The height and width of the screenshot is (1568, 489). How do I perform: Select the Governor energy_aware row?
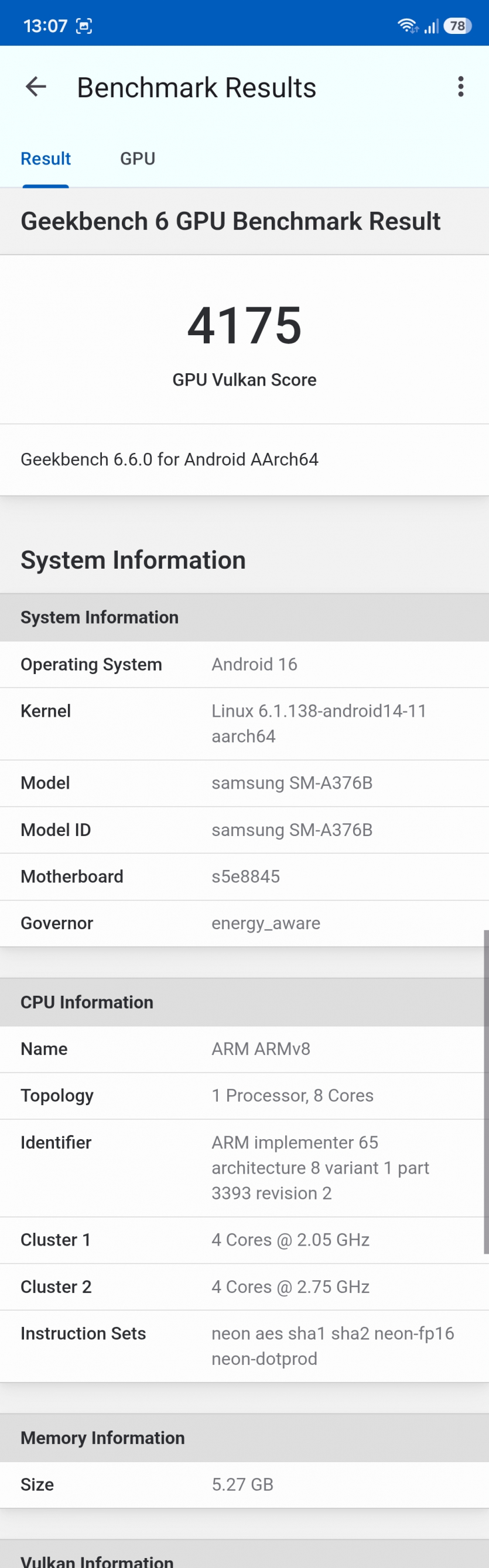pos(244,923)
